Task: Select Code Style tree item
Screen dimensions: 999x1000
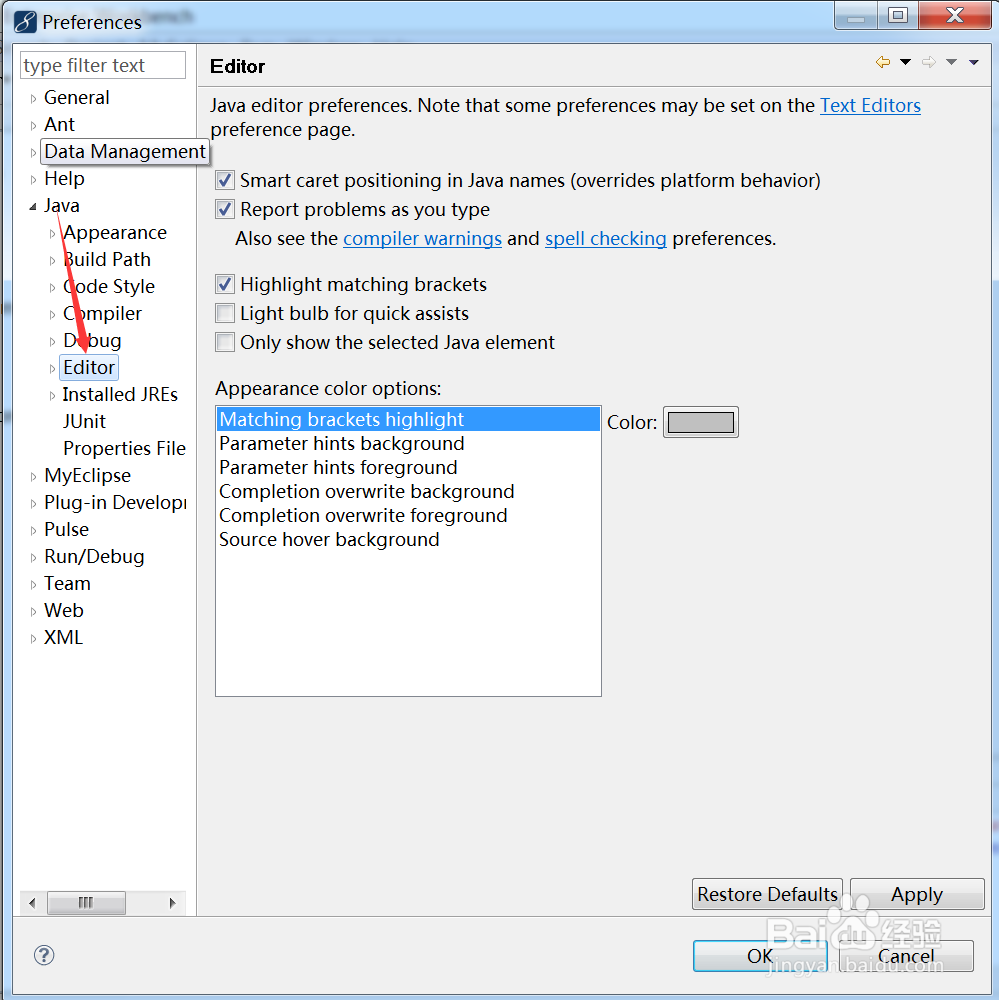Action: coord(109,286)
